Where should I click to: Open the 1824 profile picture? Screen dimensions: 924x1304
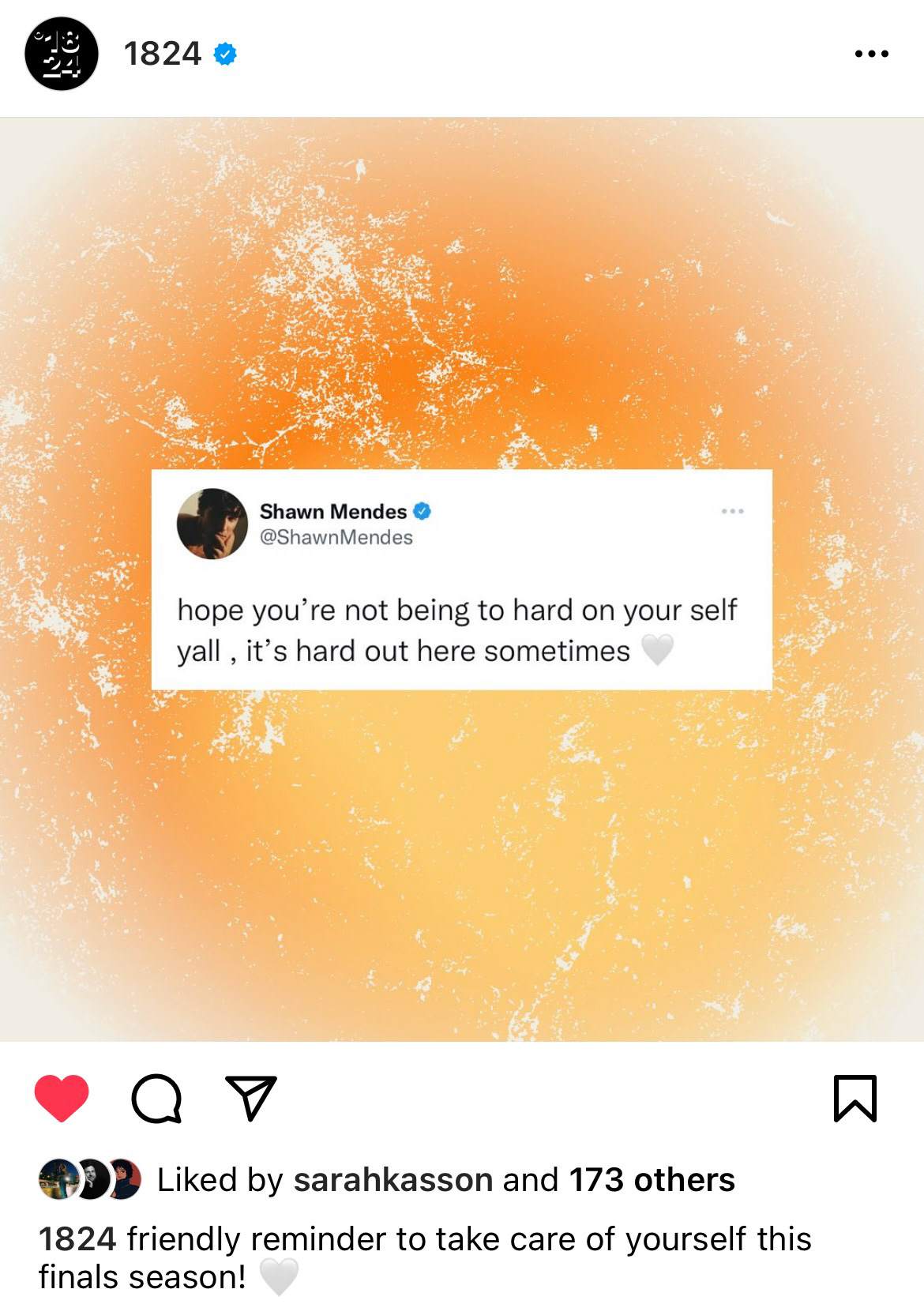(62, 54)
